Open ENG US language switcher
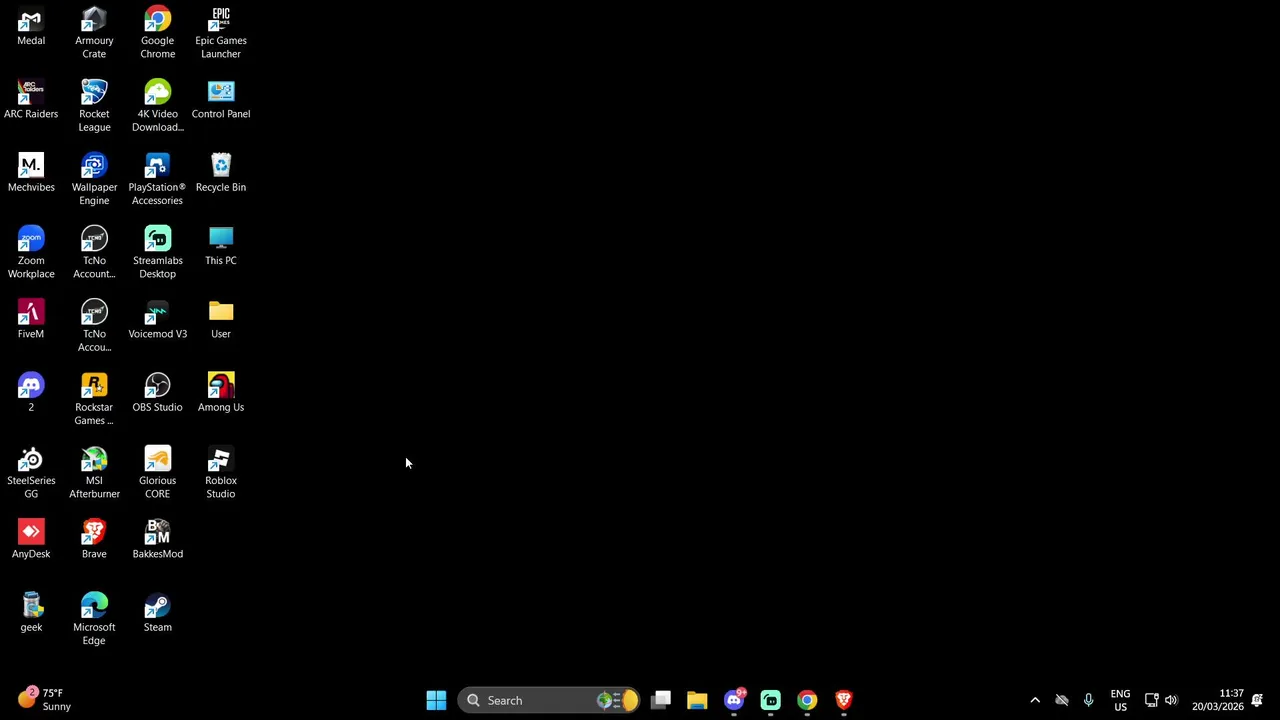The image size is (1280, 720). [x=1120, y=700]
